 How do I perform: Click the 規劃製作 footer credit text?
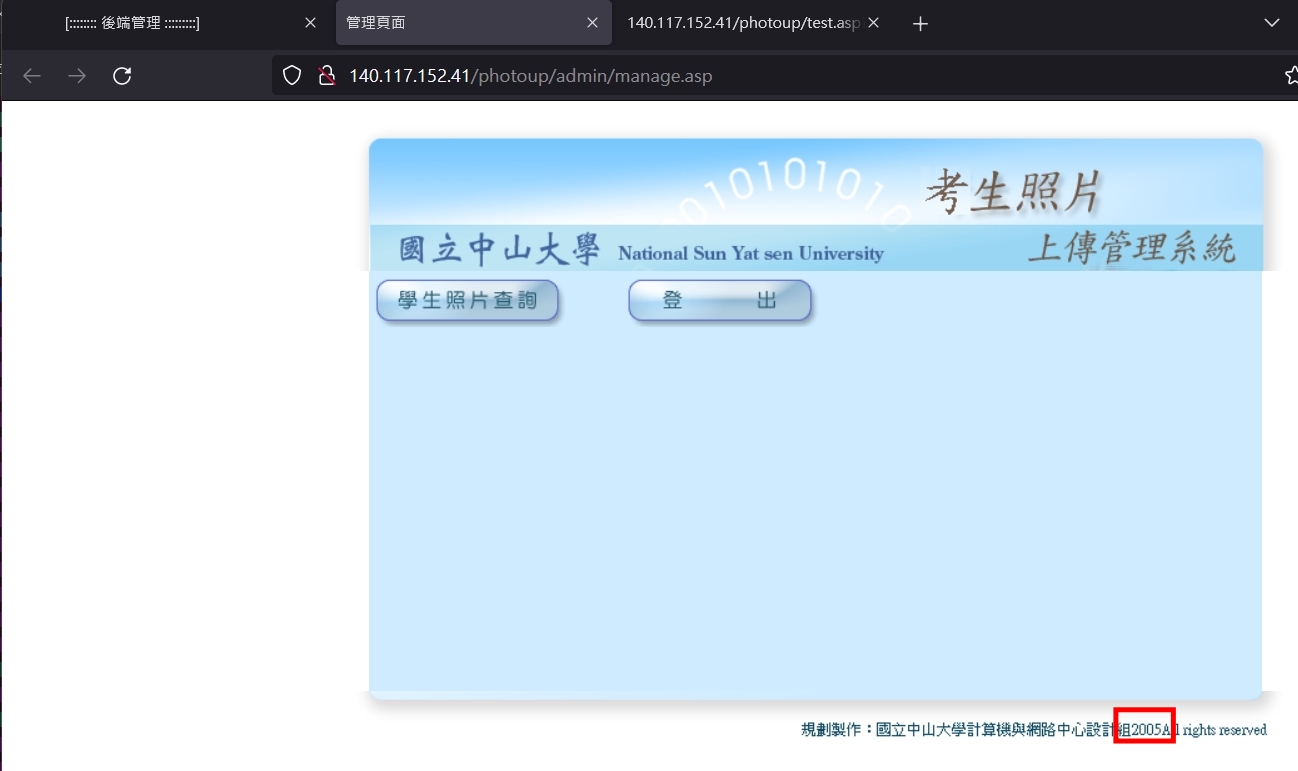click(1034, 730)
